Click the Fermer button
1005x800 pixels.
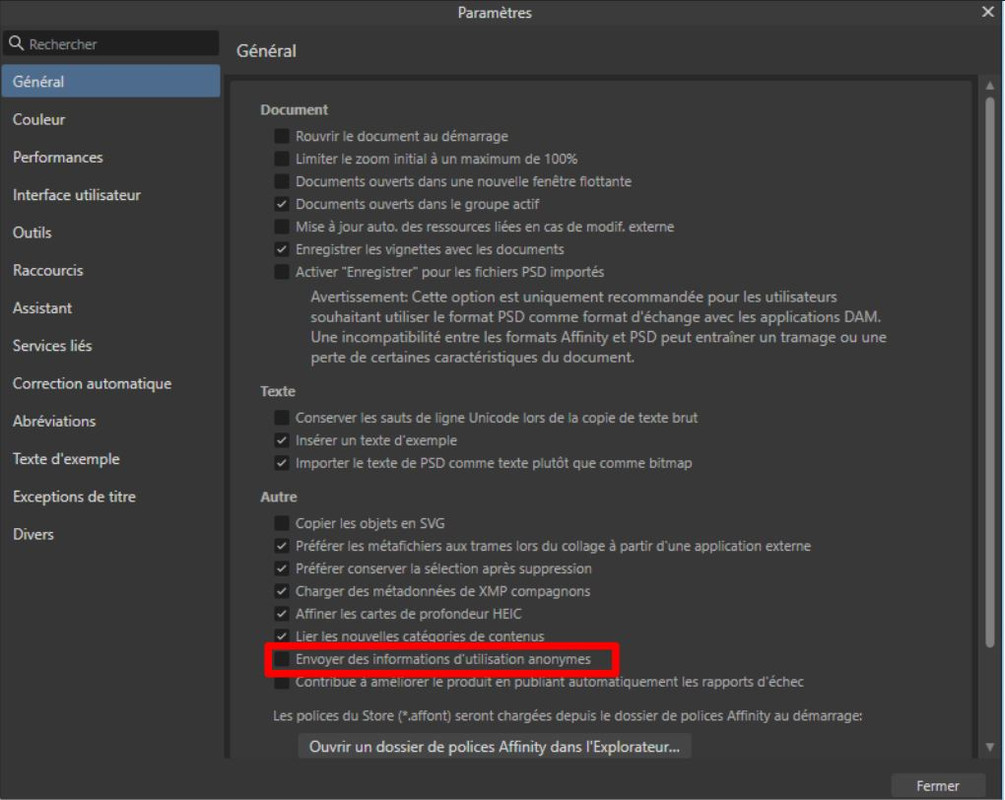(938, 786)
